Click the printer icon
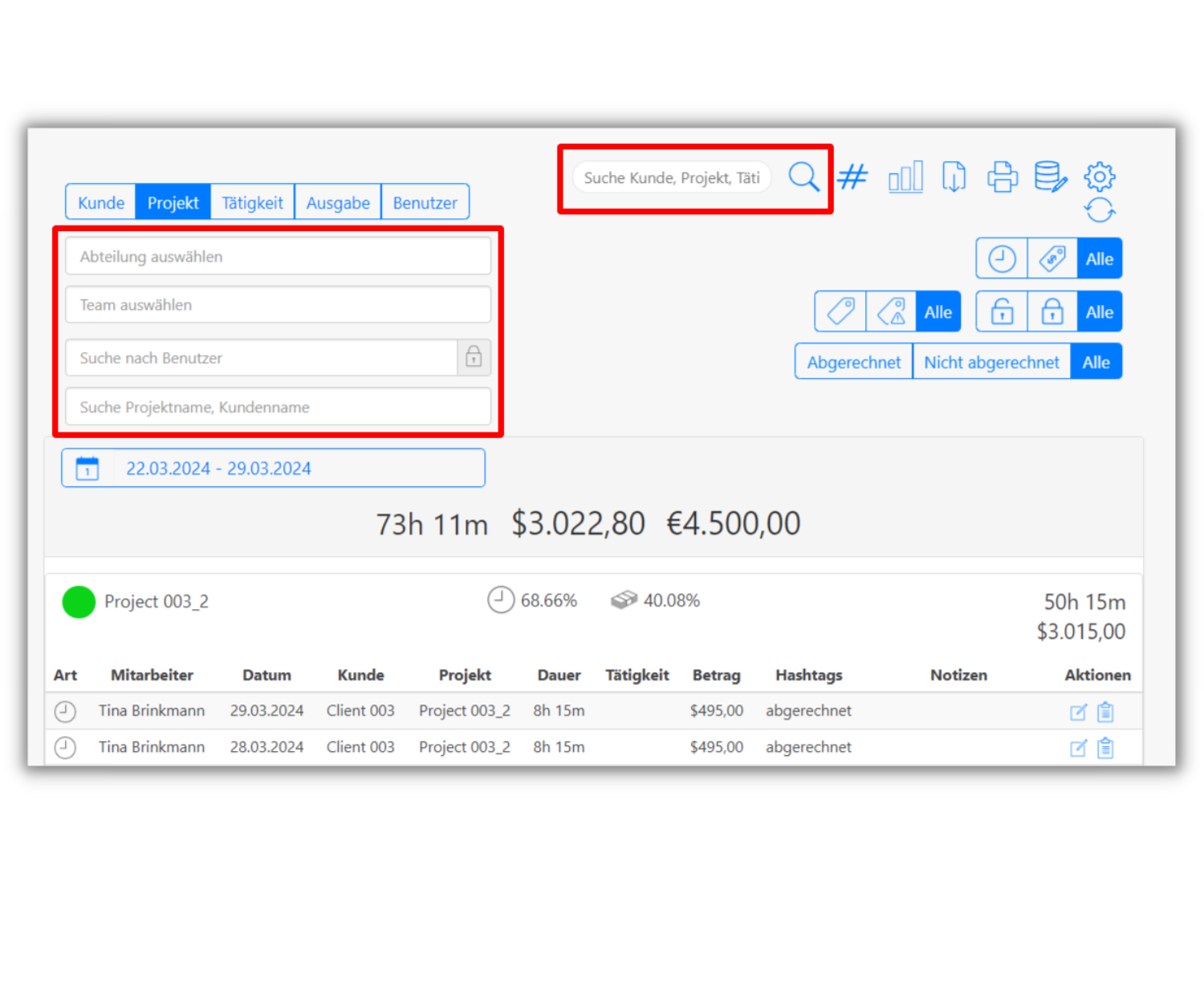 [1002, 177]
